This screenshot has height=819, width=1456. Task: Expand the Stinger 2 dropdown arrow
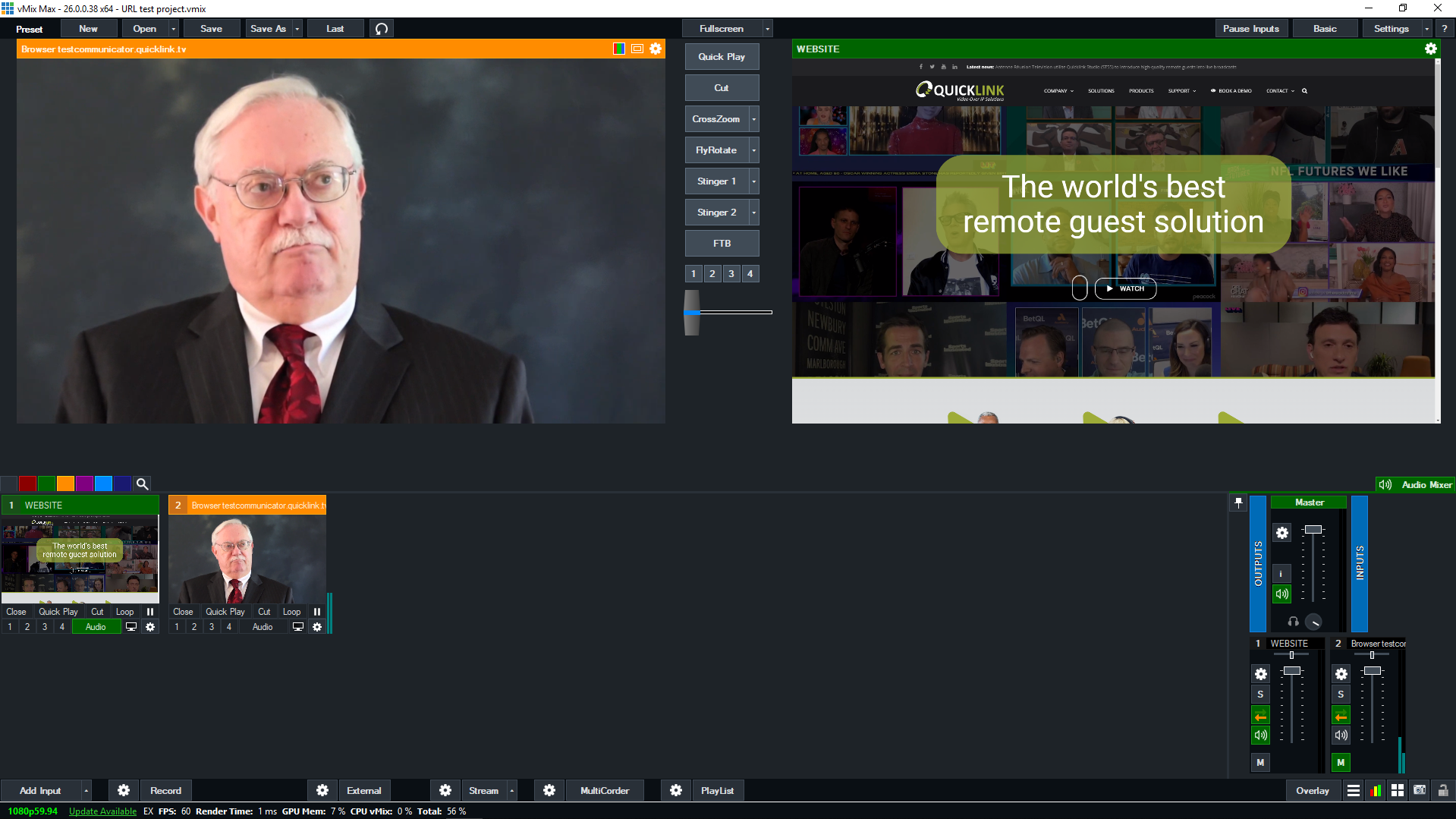click(x=753, y=213)
